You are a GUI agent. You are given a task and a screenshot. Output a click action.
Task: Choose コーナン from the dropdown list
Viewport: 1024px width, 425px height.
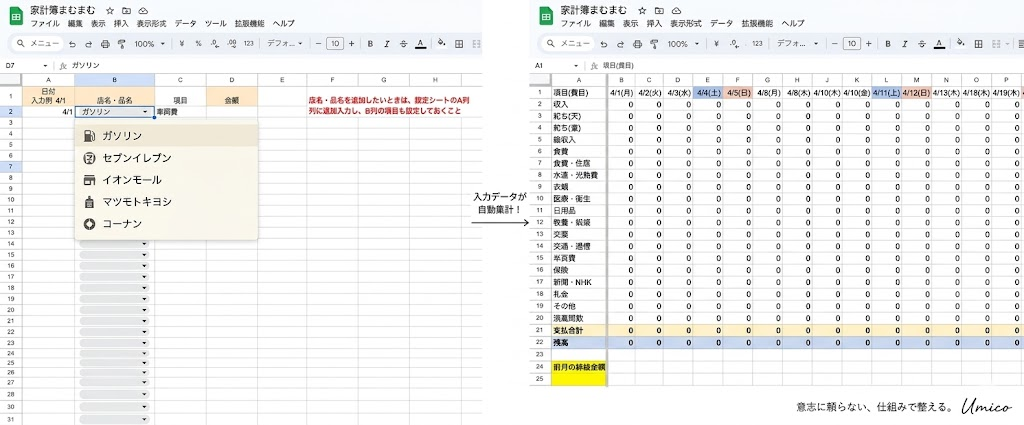(167, 224)
